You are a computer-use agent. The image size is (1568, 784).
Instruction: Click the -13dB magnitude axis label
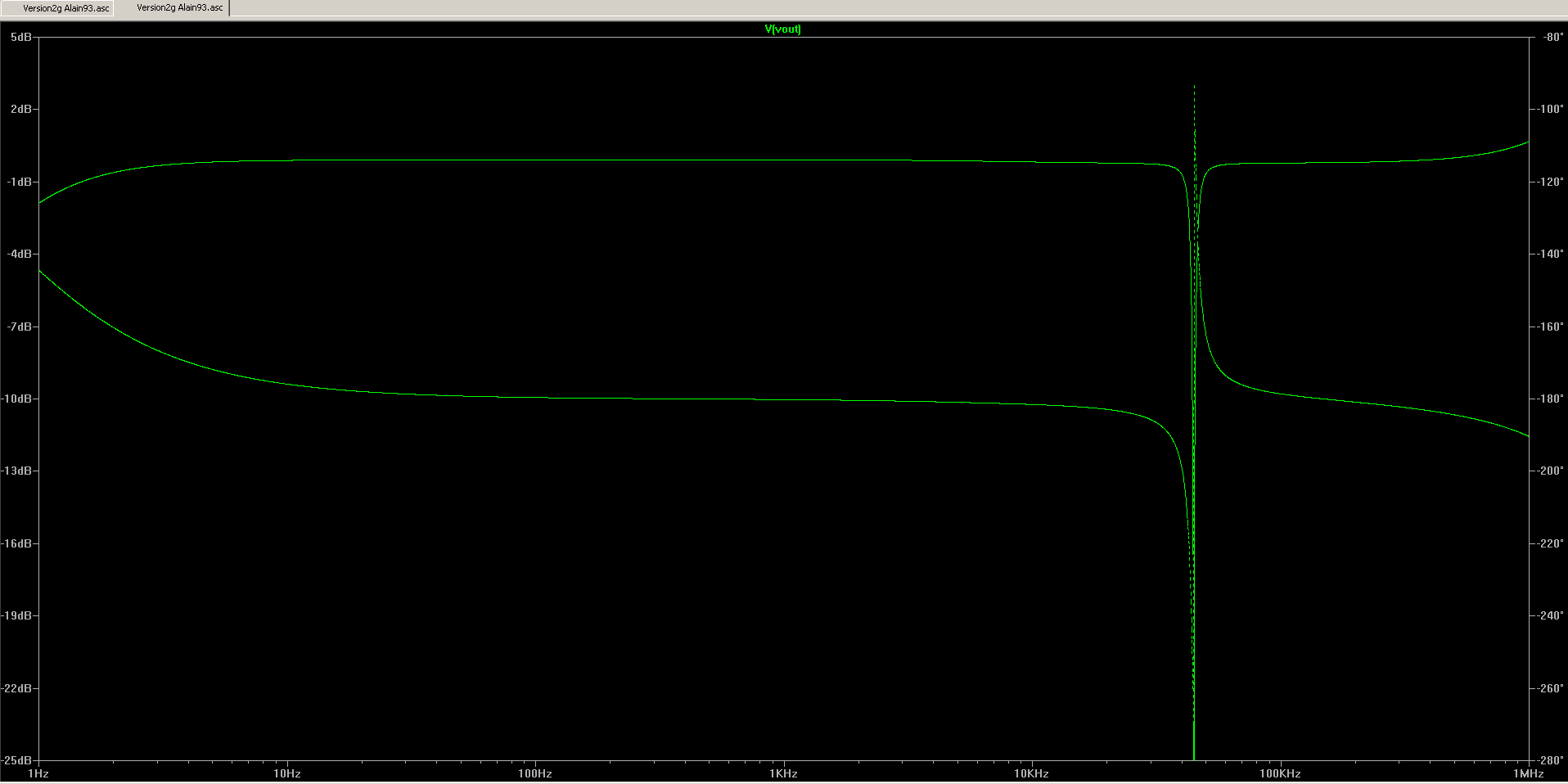[x=17, y=471]
